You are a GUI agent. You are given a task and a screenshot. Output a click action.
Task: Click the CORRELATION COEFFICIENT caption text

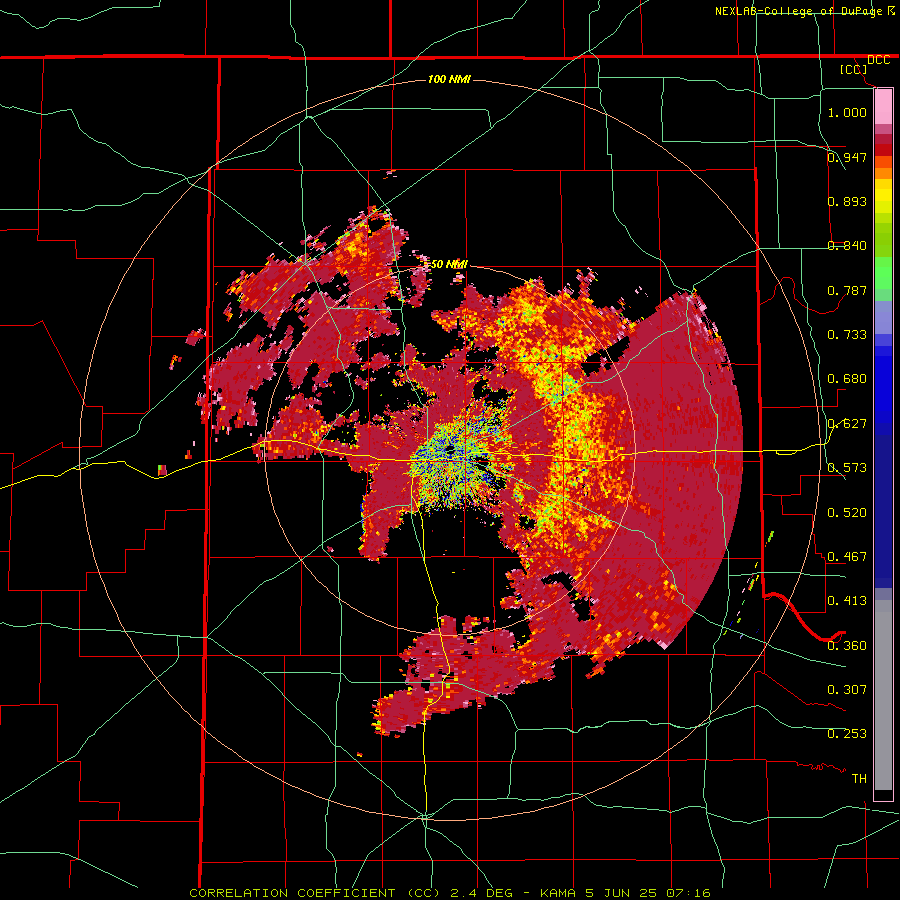click(x=449, y=893)
